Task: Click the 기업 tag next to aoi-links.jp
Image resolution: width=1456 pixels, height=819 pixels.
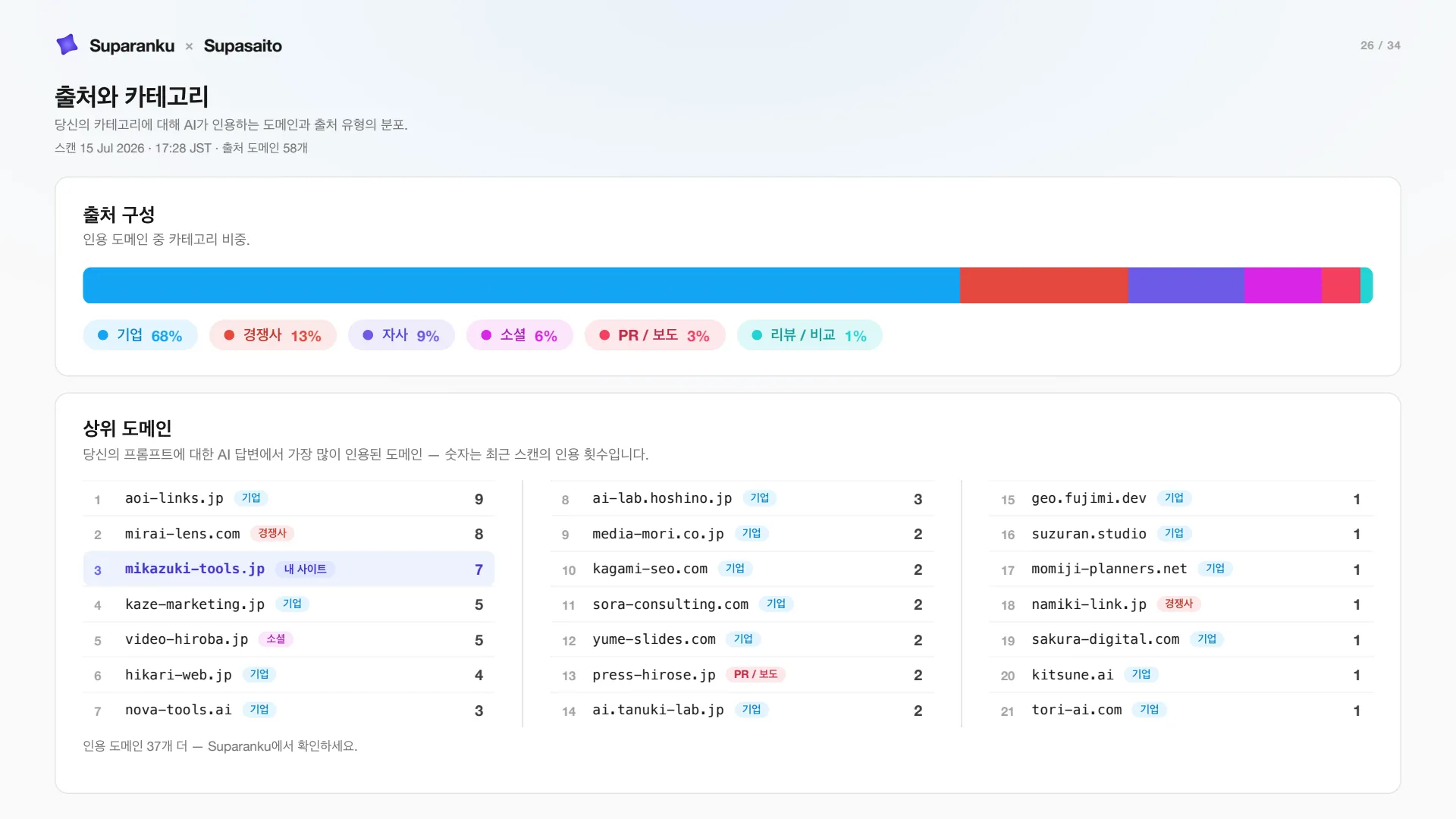Action: 251,497
